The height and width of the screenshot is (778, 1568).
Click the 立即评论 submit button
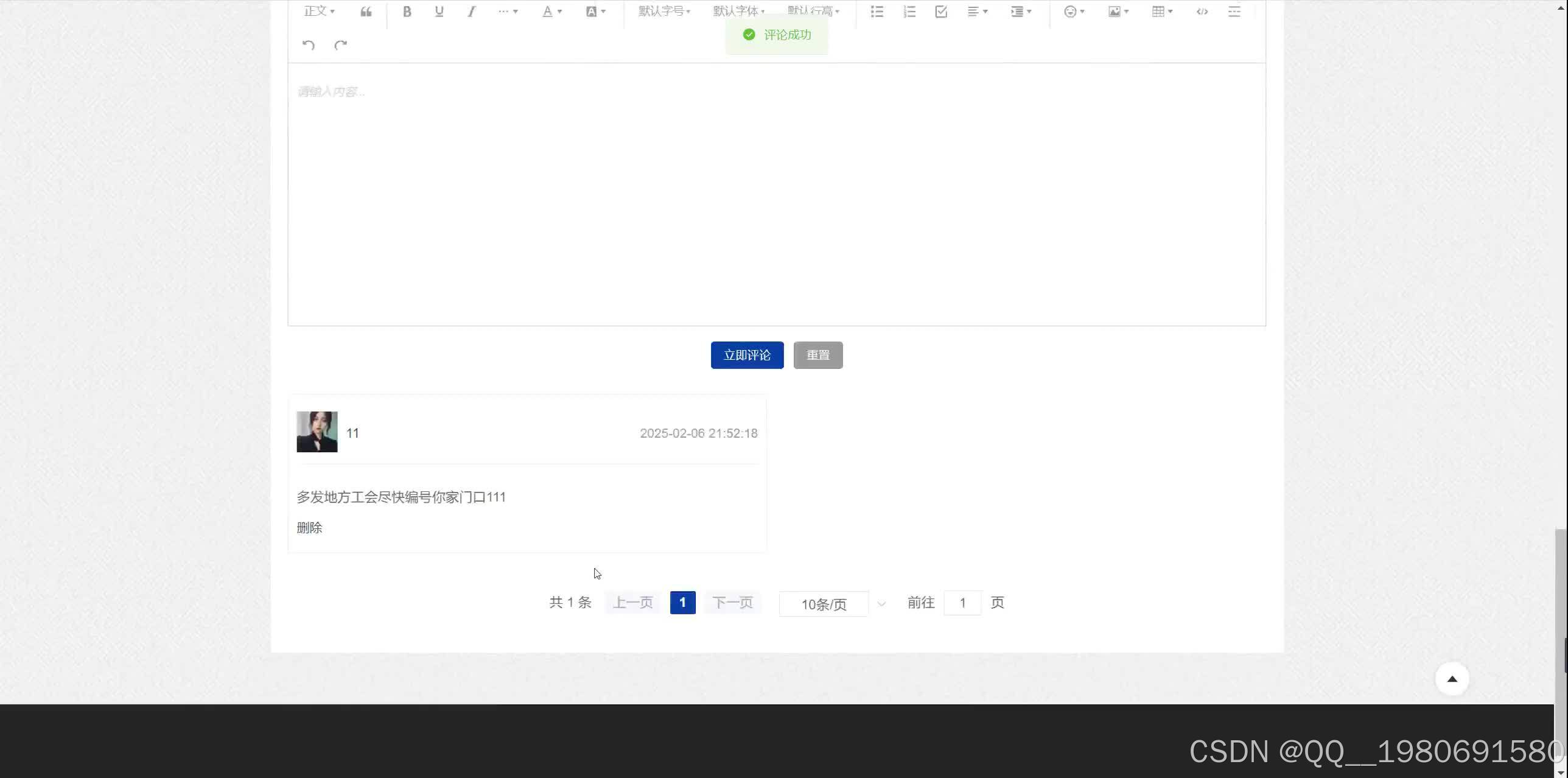(x=747, y=356)
